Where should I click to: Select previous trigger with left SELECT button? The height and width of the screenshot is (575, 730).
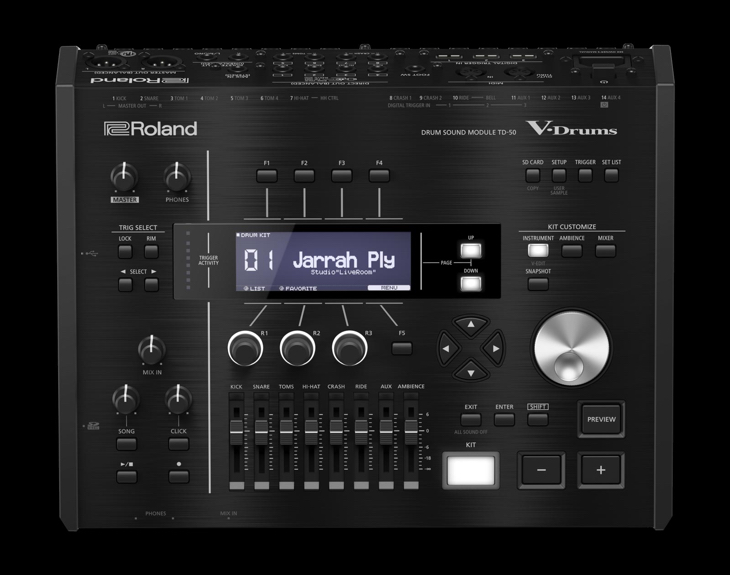(x=125, y=284)
